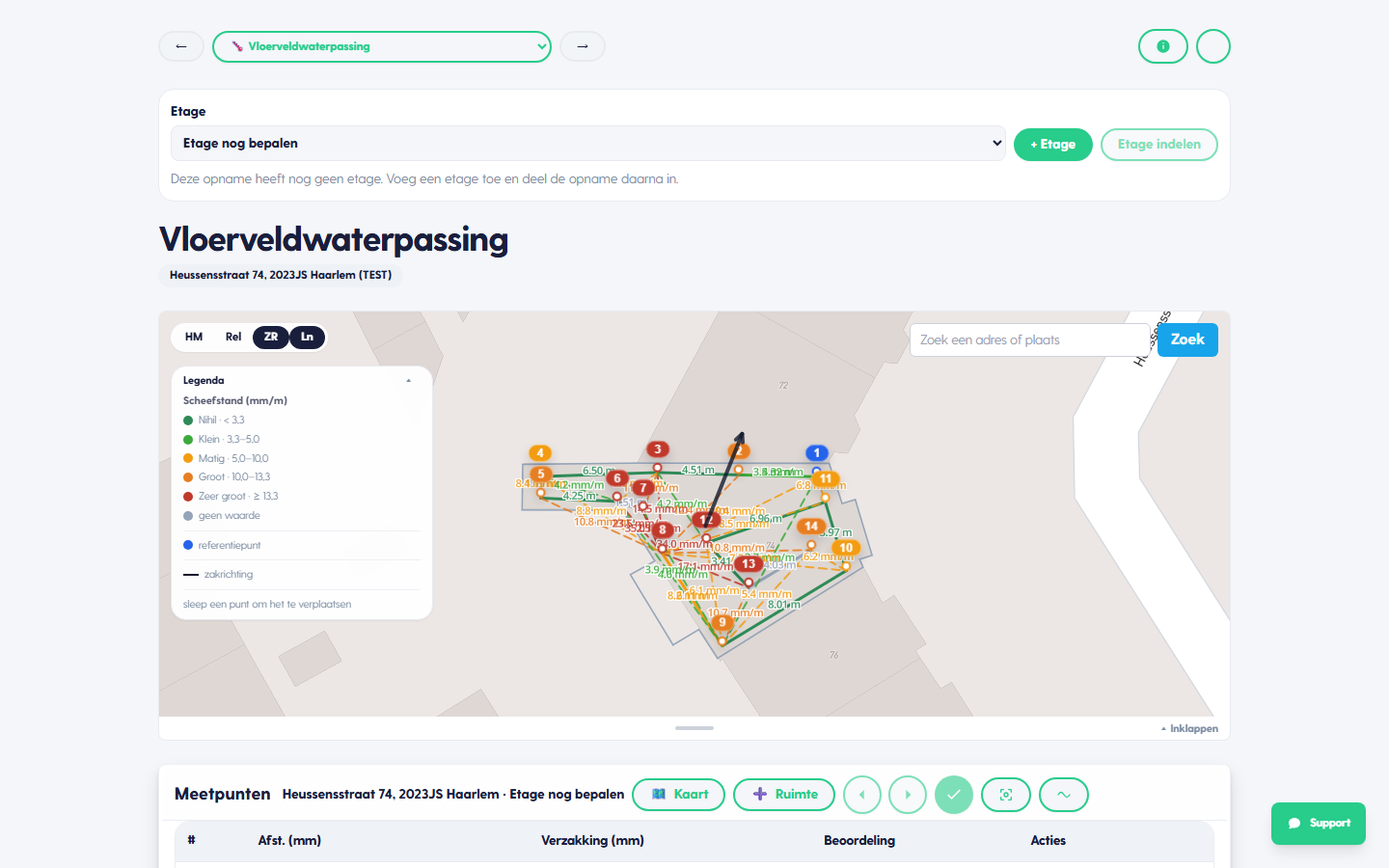
Task: Go forward with the right arrow button
Action: tap(583, 46)
